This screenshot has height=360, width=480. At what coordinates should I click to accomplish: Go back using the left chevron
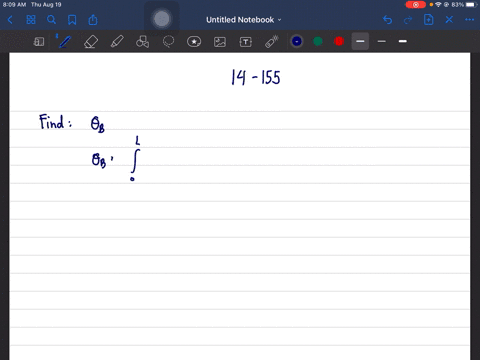(x=10, y=20)
